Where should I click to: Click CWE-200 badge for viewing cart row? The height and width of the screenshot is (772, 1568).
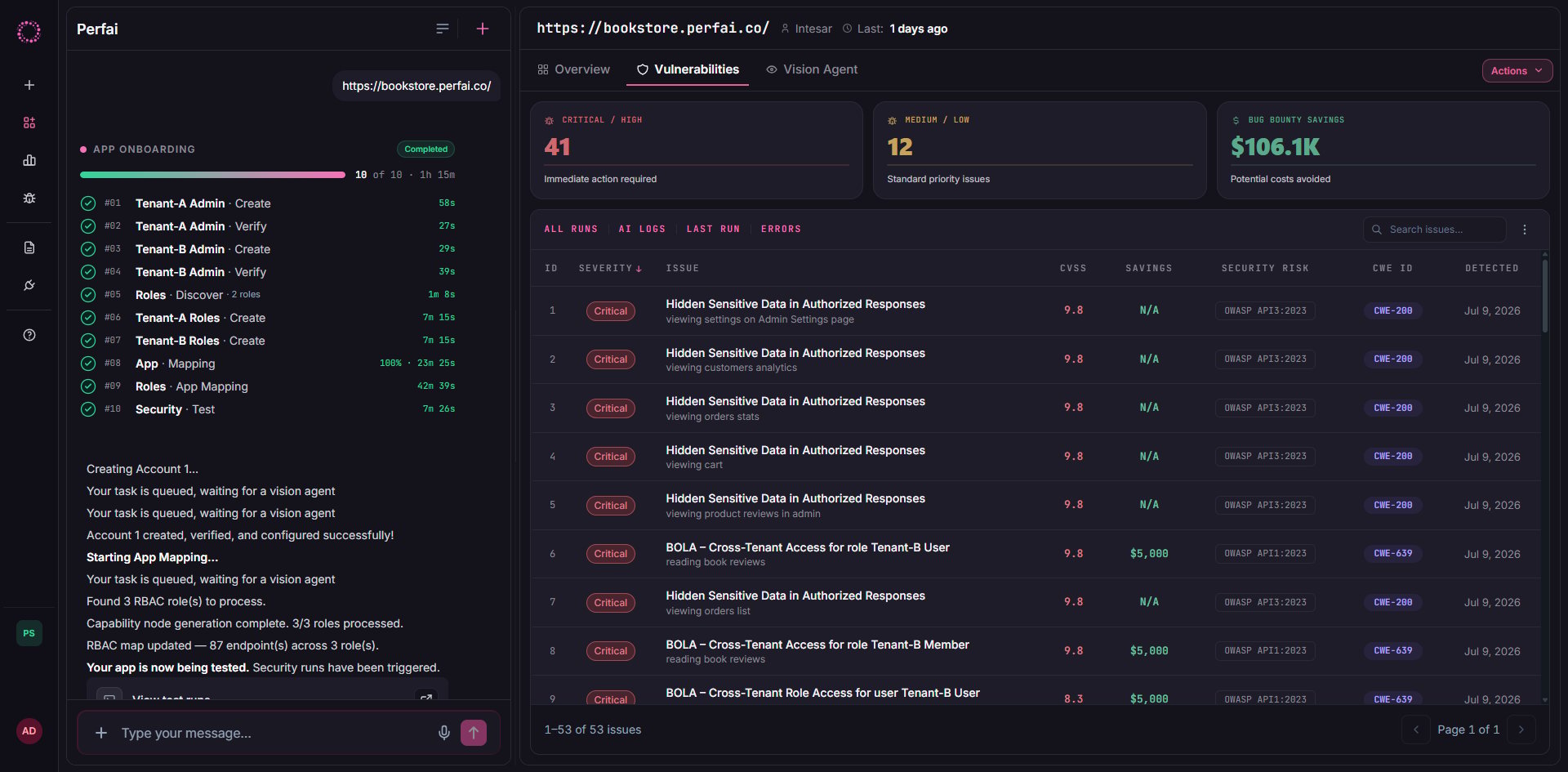coord(1392,457)
